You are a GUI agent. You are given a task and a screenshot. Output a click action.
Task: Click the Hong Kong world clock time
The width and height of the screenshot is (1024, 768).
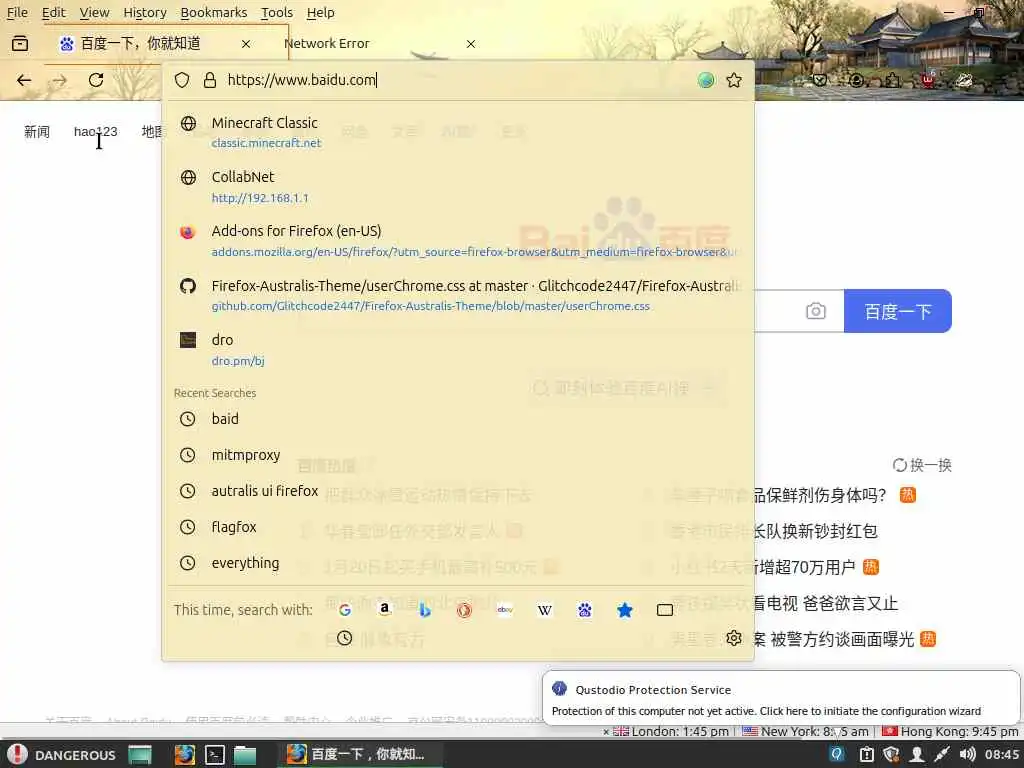[x=950, y=731]
